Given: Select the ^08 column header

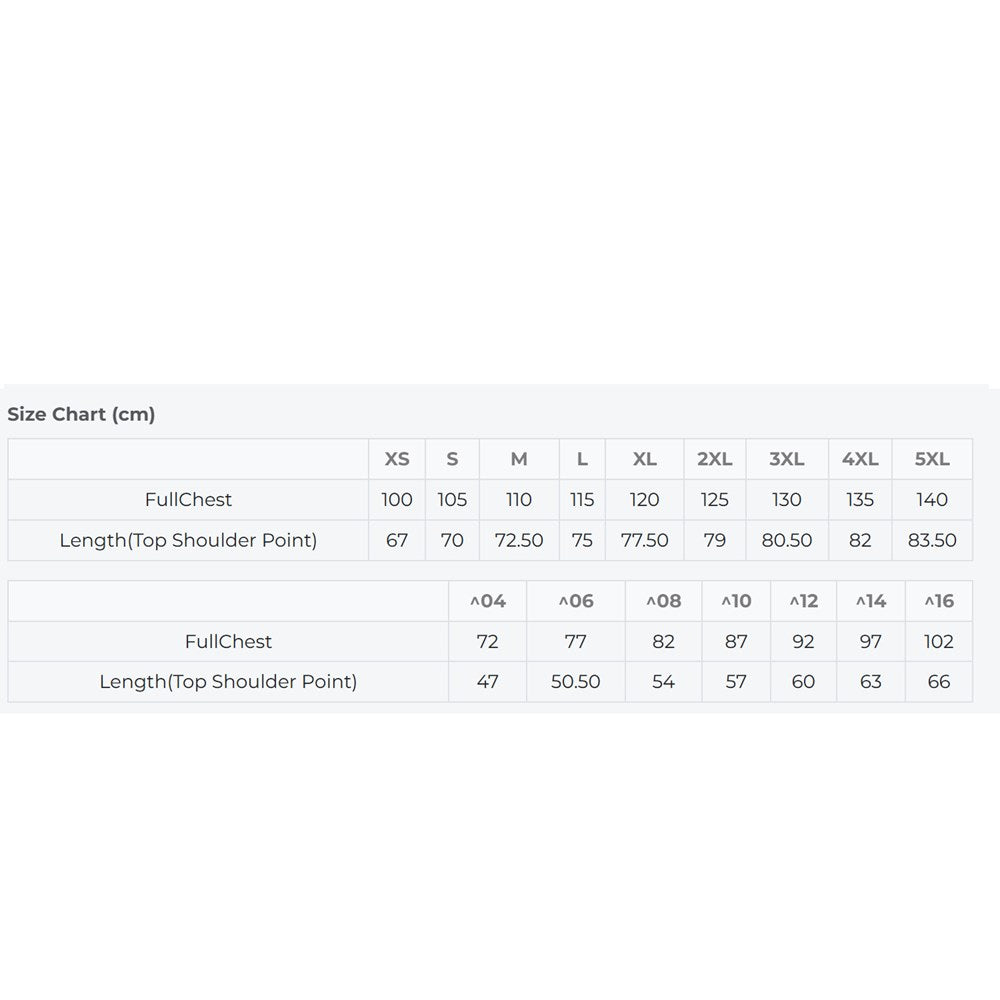Looking at the screenshot, I should click(663, 601).
